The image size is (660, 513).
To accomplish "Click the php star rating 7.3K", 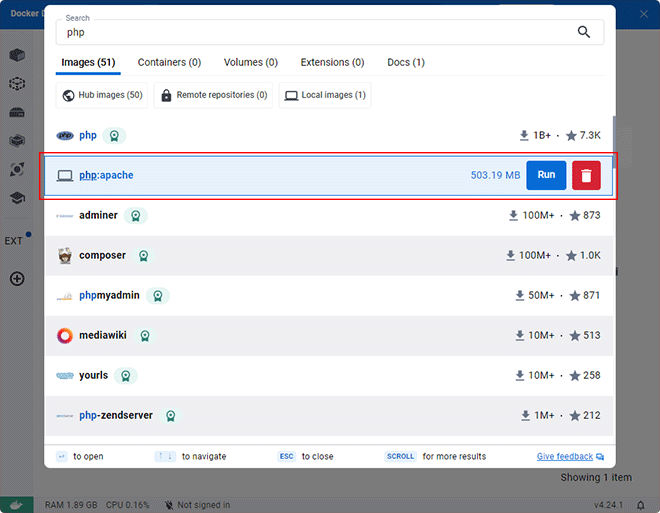I will tap(583, 136).
